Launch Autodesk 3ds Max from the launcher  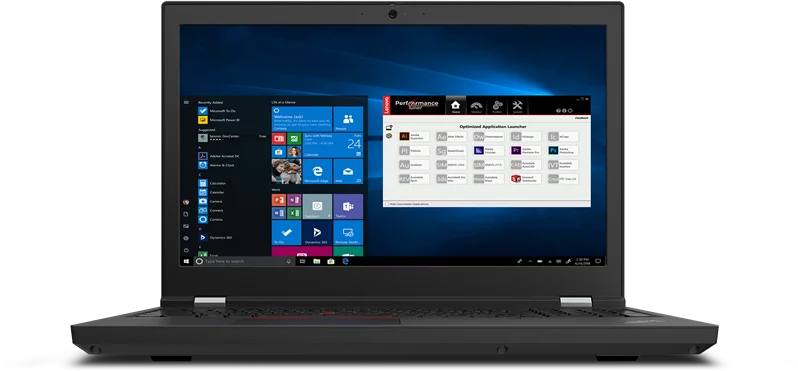click(x=451, y=179)
